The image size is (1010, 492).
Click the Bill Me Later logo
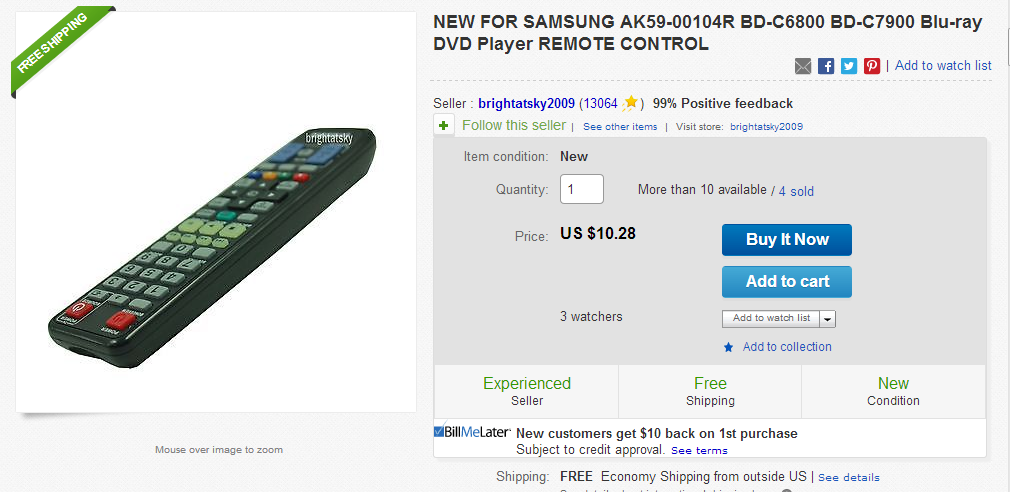coord(473,432)
